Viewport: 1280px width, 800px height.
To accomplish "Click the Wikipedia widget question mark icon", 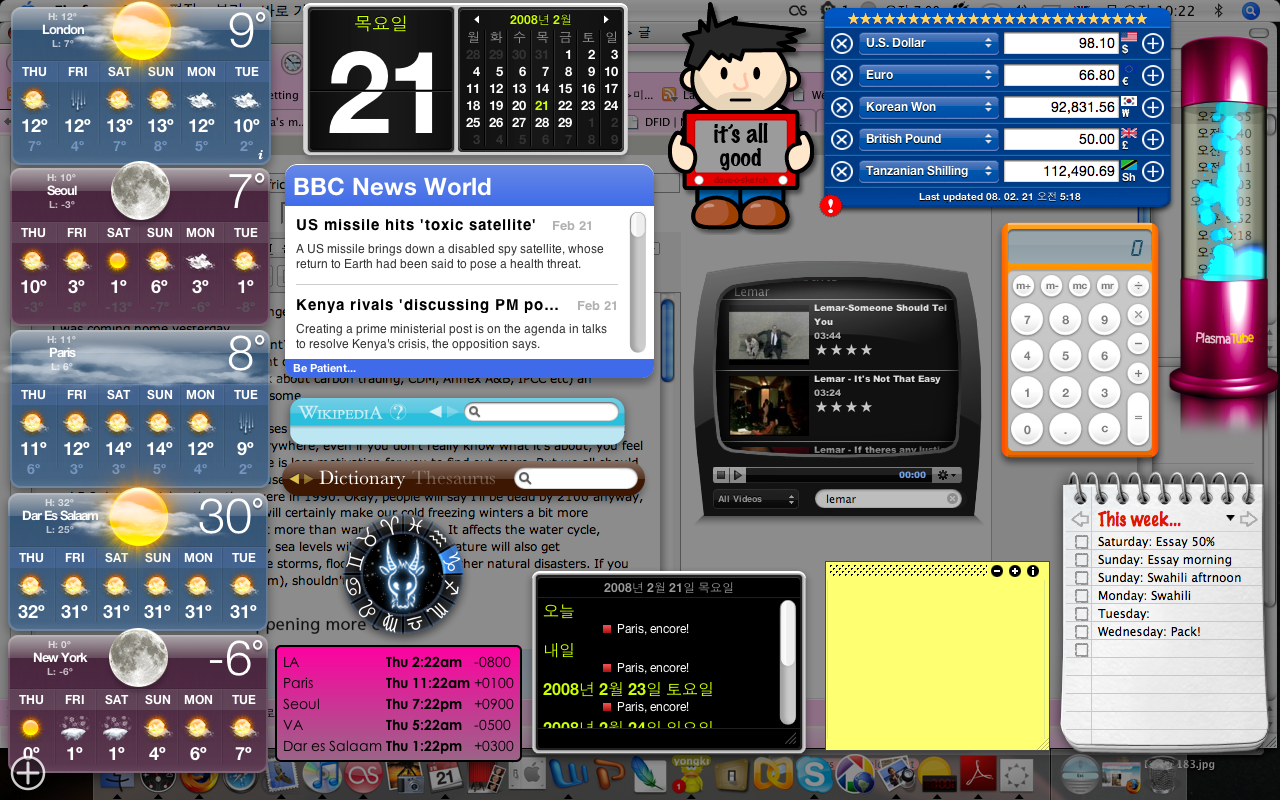I will (x=397, y=412).
